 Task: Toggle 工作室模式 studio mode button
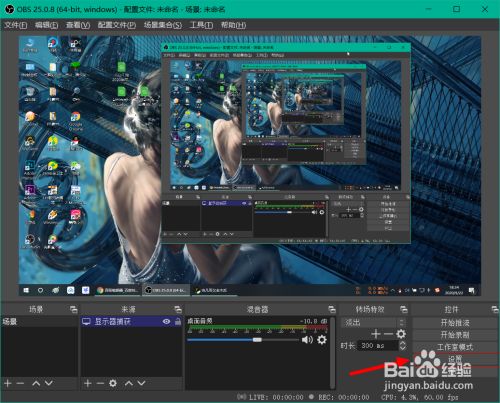[x=455, y=347]
